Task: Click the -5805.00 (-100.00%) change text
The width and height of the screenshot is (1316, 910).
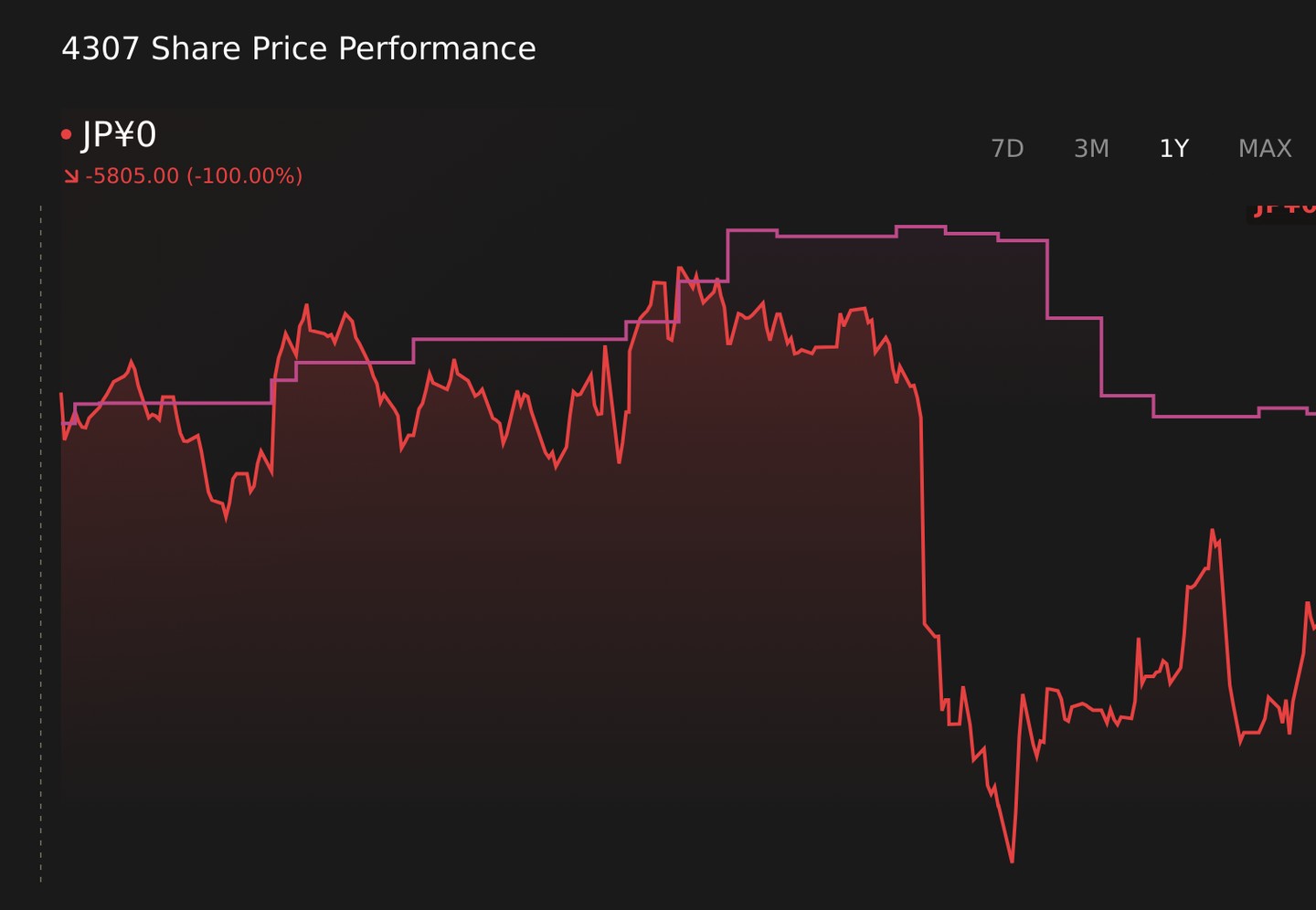Action: (194, 175)
